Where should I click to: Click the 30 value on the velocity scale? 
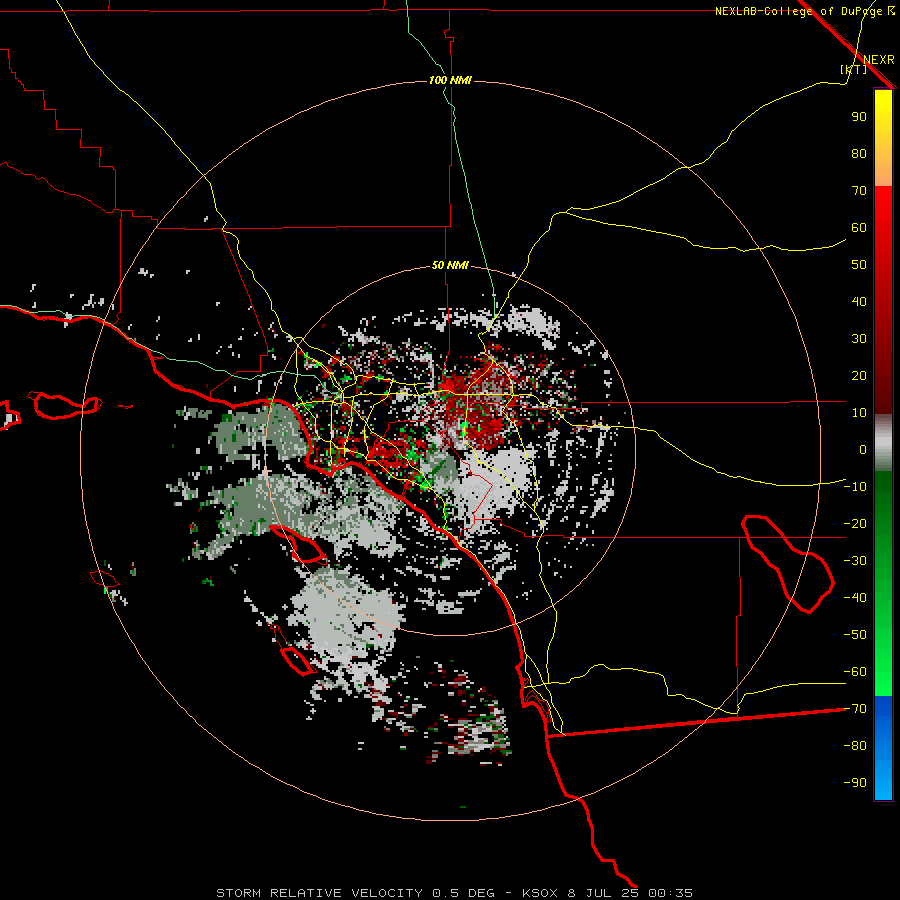coord(859,339)
